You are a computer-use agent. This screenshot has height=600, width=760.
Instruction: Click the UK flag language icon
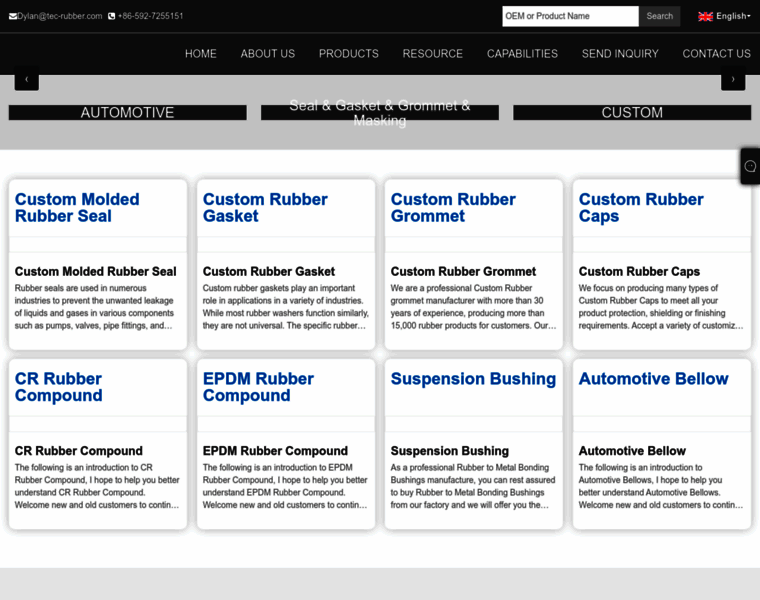pyautogui.click(x=705, y=16)
